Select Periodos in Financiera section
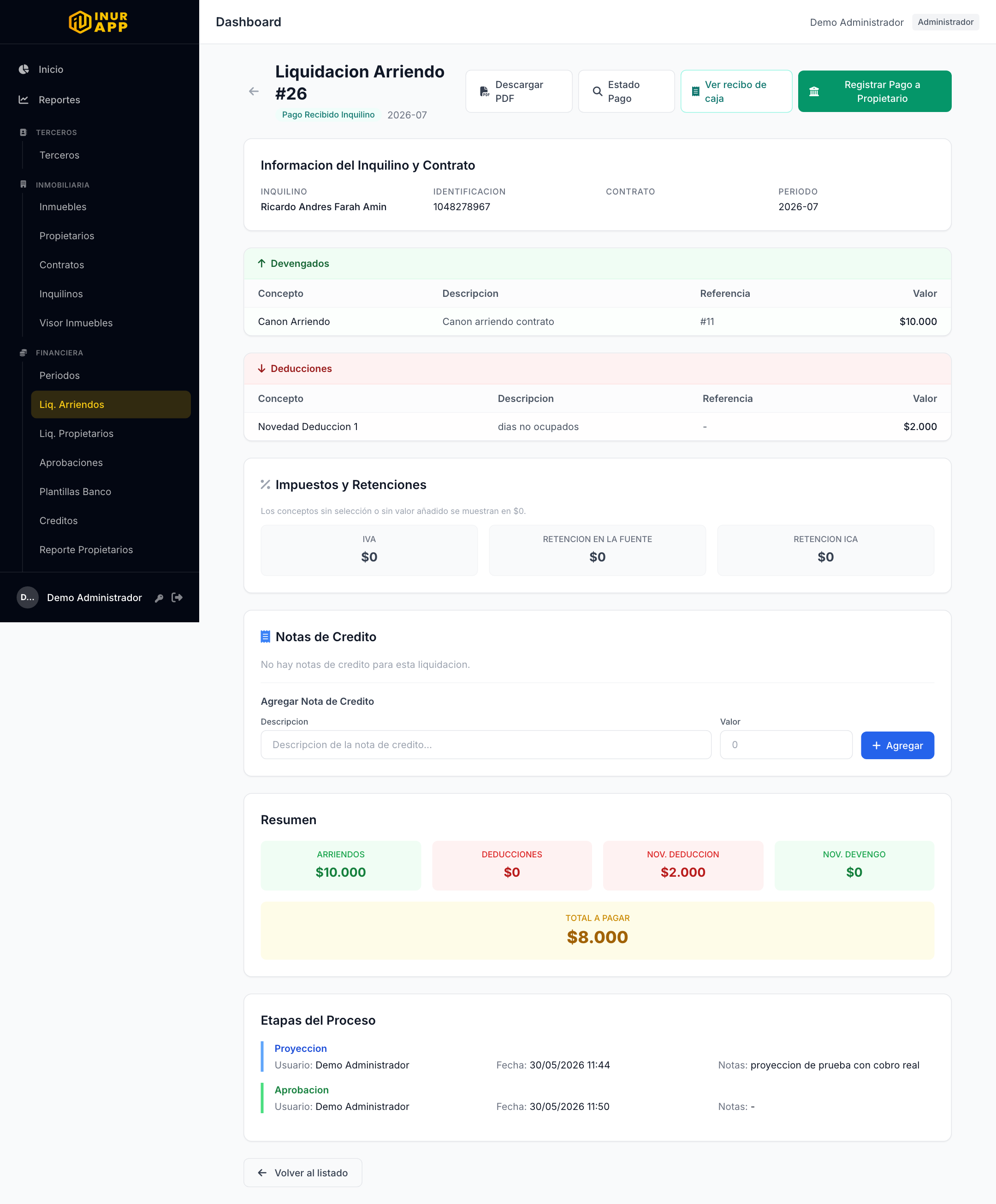The width and height of the screenshot is (996, 1204). point(111,376)
